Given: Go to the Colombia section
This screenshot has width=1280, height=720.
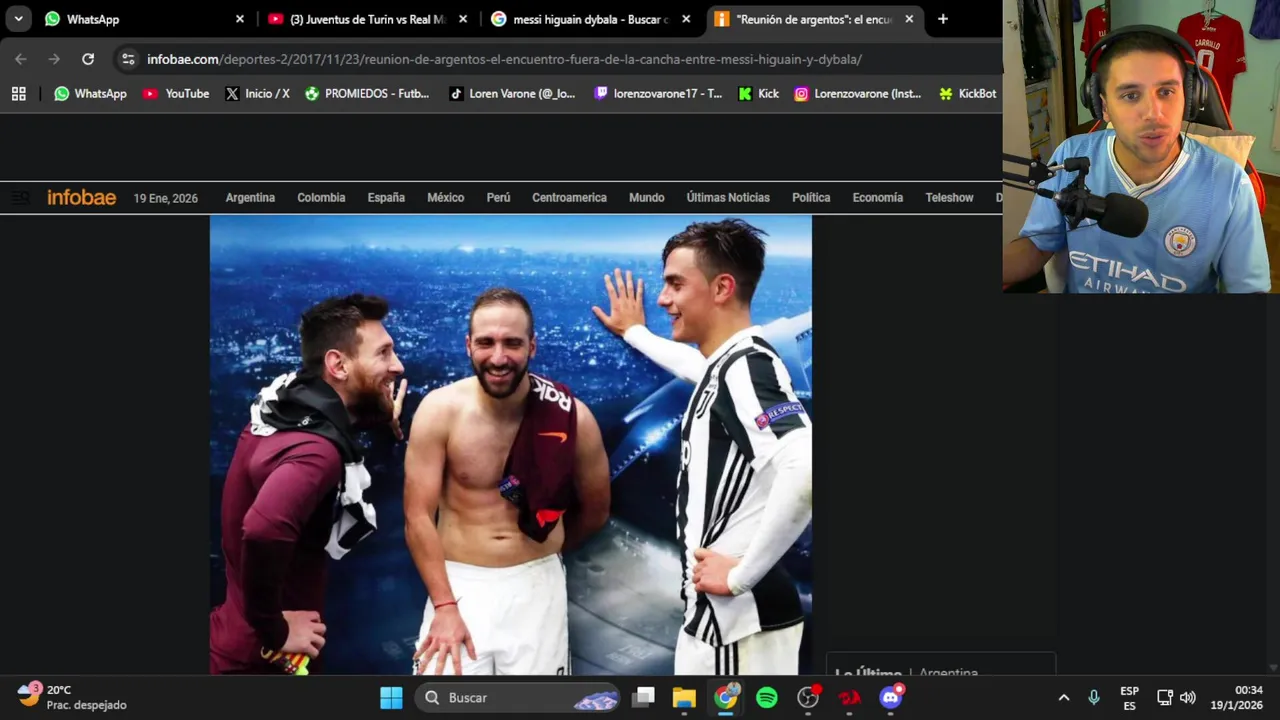Looking at the screenshot, I should 321,198.
